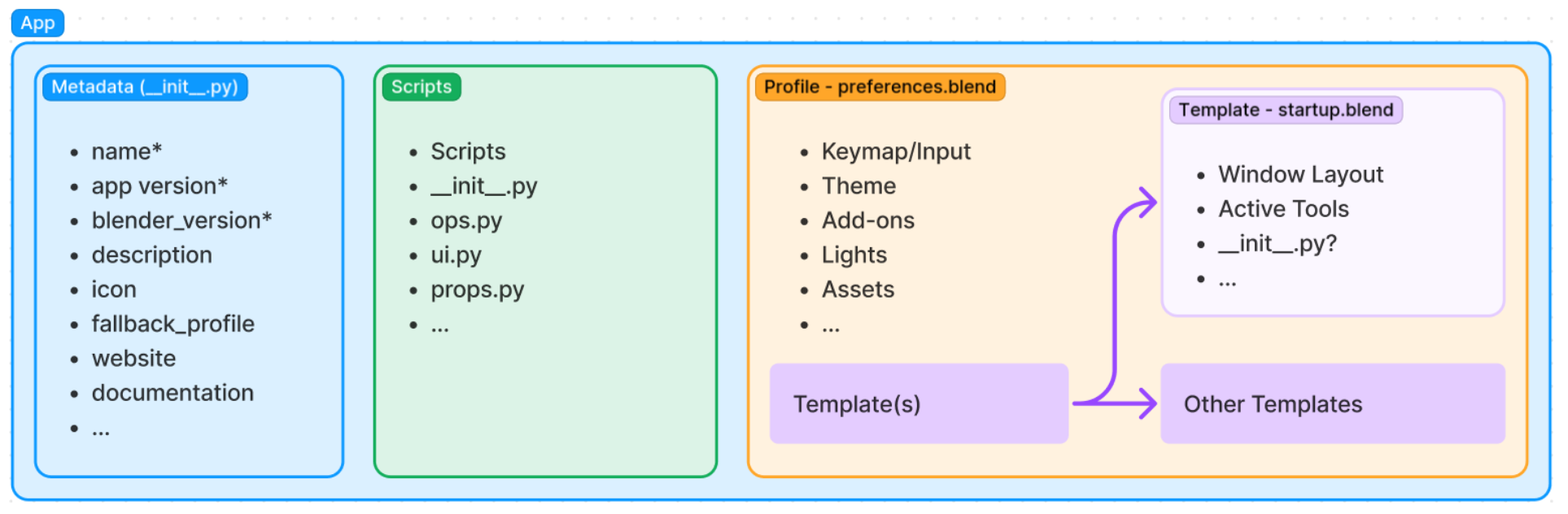Click fallback_profile metadata item
Screen dimensions: 1568x514
[173, 324]
